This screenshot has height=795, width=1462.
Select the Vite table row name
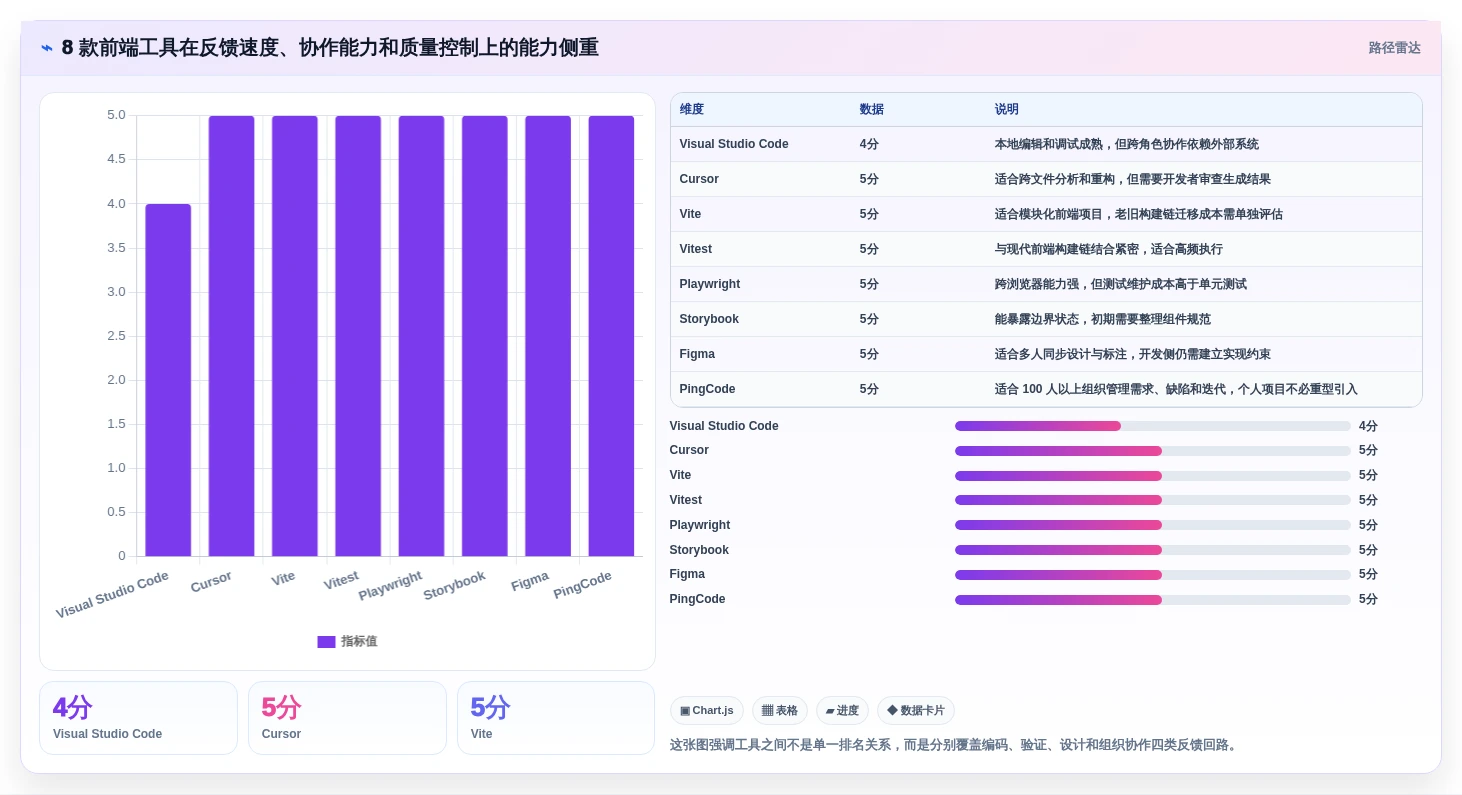click(x=690, y=214)
